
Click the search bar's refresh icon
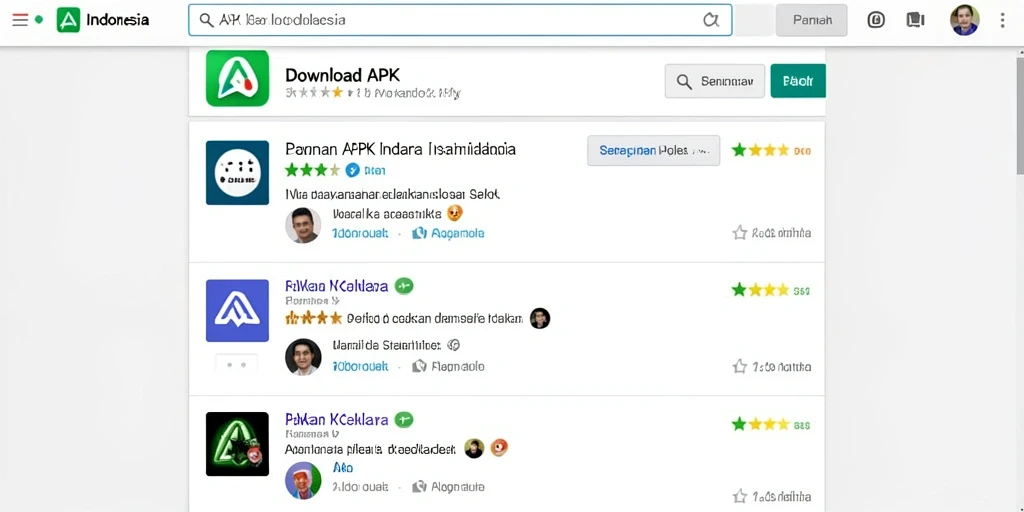(711, 20)
